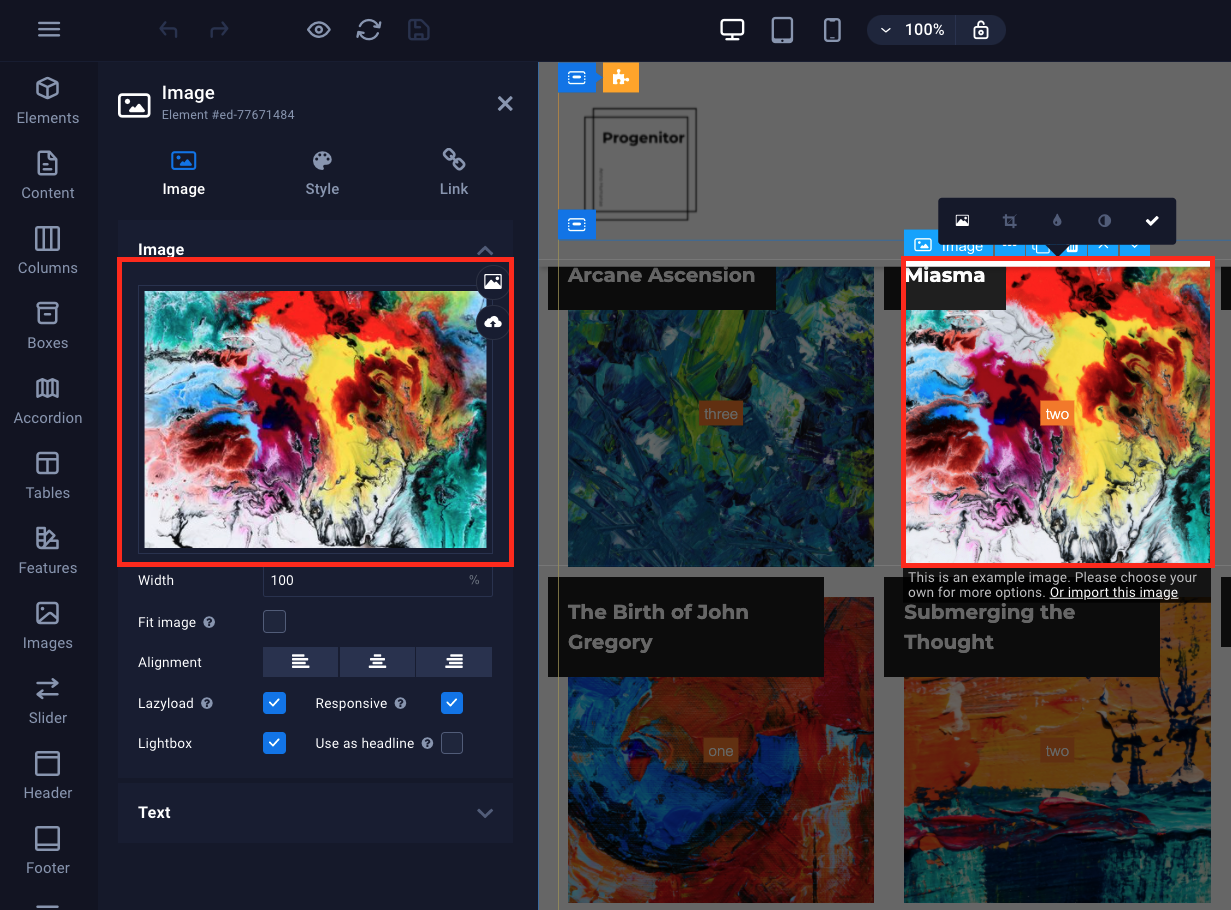Switch to mobile phone view

tap(832, 30)
